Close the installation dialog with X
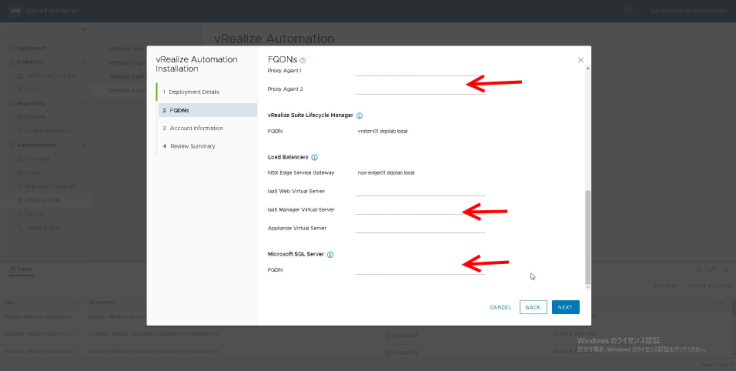 point(581,60)
